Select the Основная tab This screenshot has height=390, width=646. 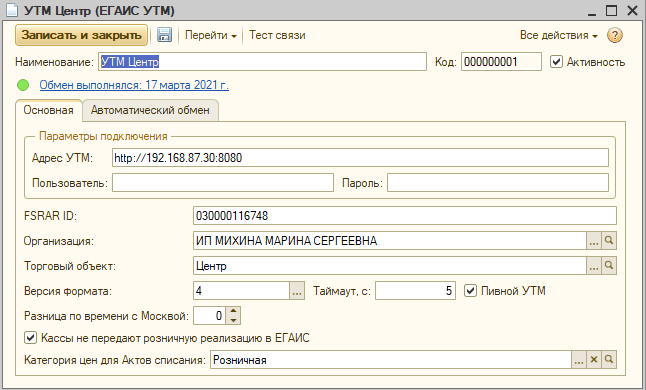click(x=49, y=110)
